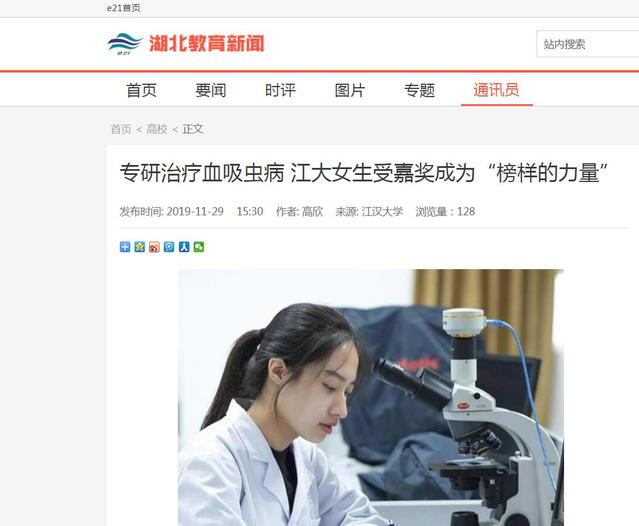Share article via Sina Weibo icon
Screen dimensions: 639x526
pyautogui.click(x=154, y=247)
